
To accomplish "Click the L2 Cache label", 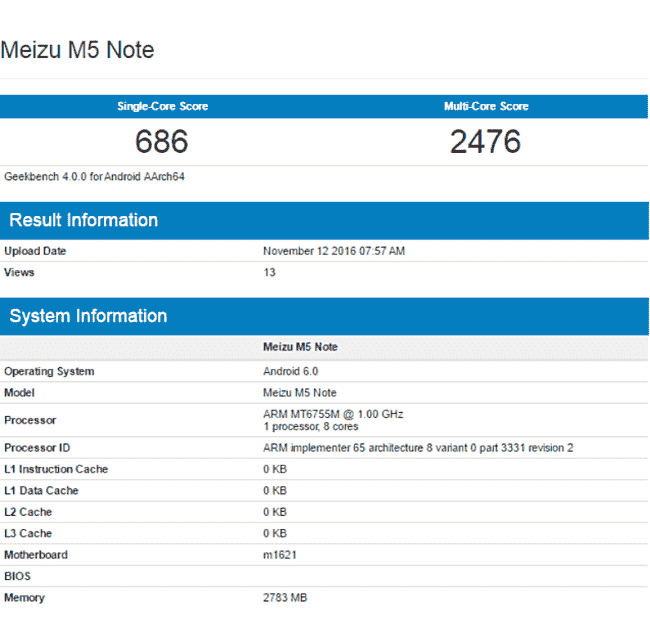I will tap(28, 512).
